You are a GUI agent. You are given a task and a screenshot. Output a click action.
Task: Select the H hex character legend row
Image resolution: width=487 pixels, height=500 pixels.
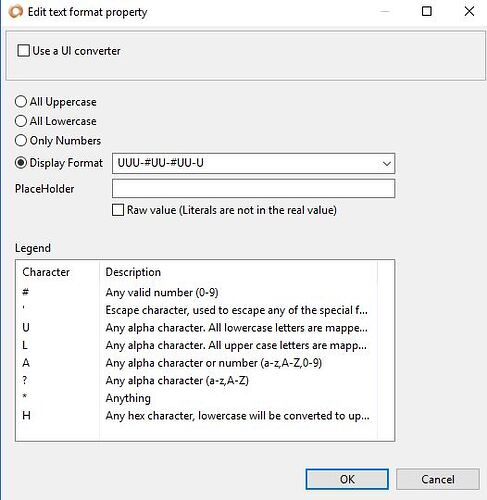[196, 416]
